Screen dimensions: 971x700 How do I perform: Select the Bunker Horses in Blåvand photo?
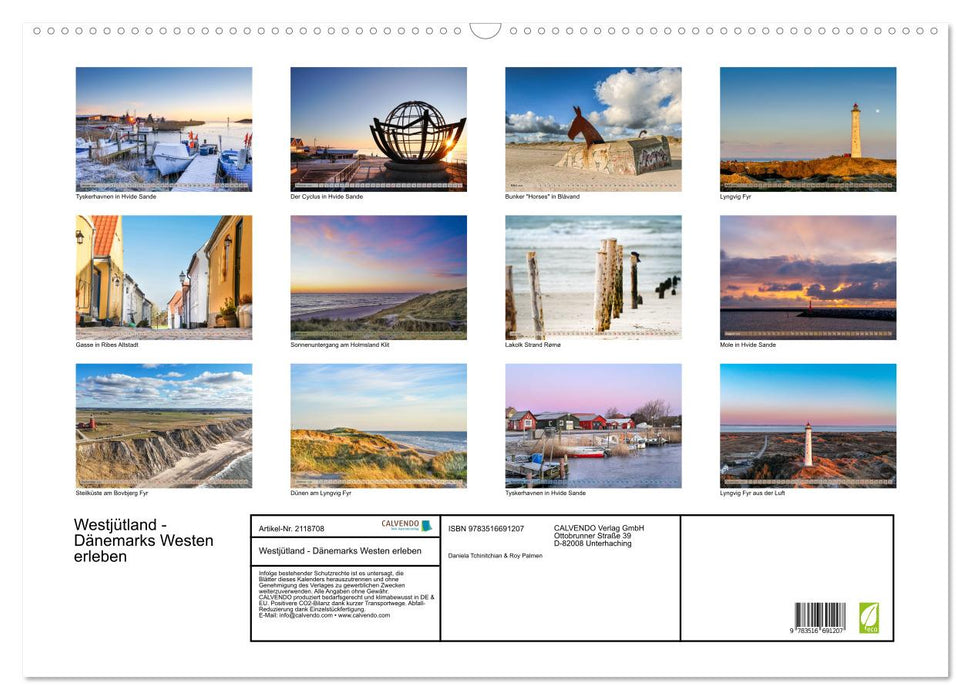[593, 128]
